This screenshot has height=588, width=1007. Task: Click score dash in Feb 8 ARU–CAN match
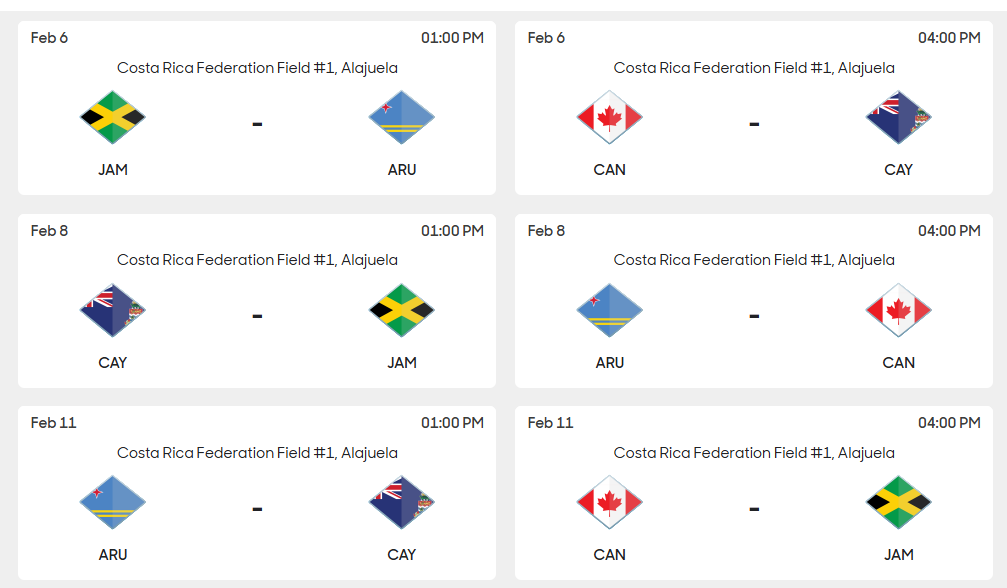pos(754,316)
